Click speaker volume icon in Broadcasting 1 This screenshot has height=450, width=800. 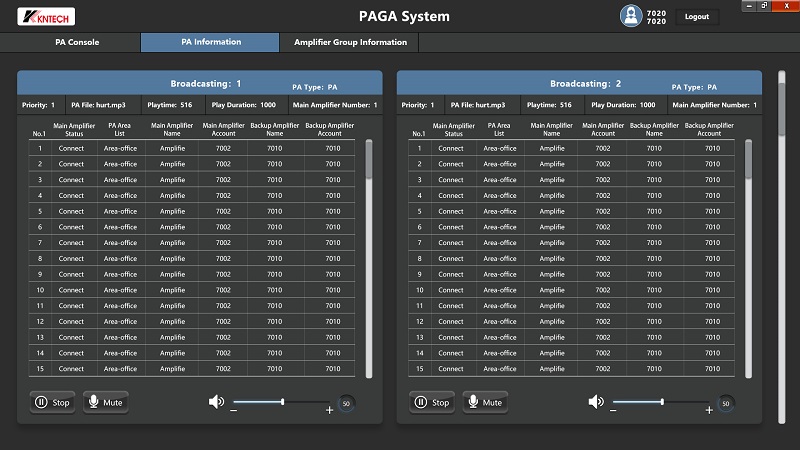[x=216, y=402]
